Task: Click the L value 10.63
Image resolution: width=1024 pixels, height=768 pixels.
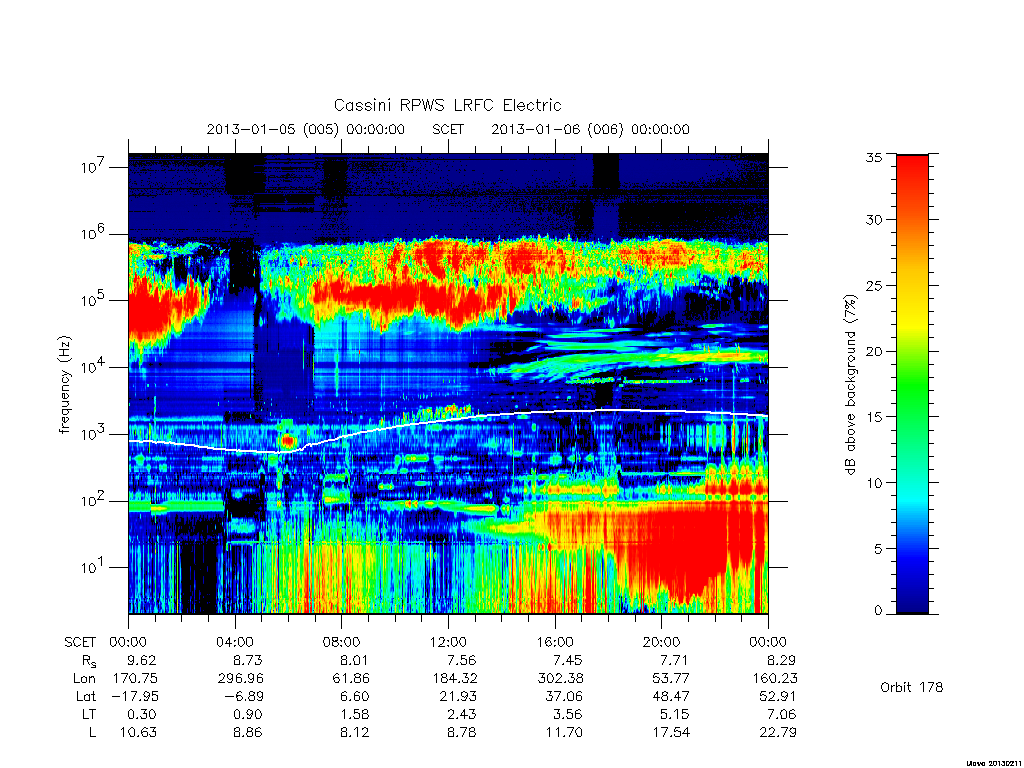Action: (x=138, y=732)
